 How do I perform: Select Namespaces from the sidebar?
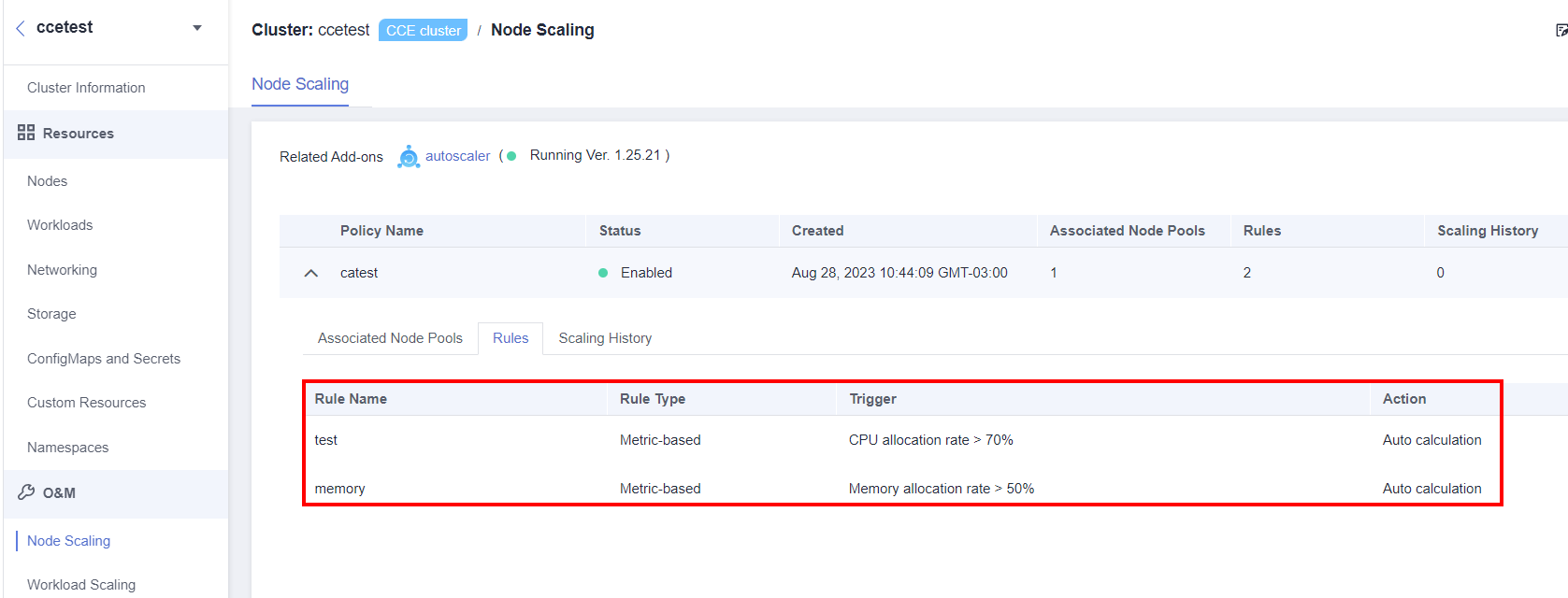coord(67,447)
